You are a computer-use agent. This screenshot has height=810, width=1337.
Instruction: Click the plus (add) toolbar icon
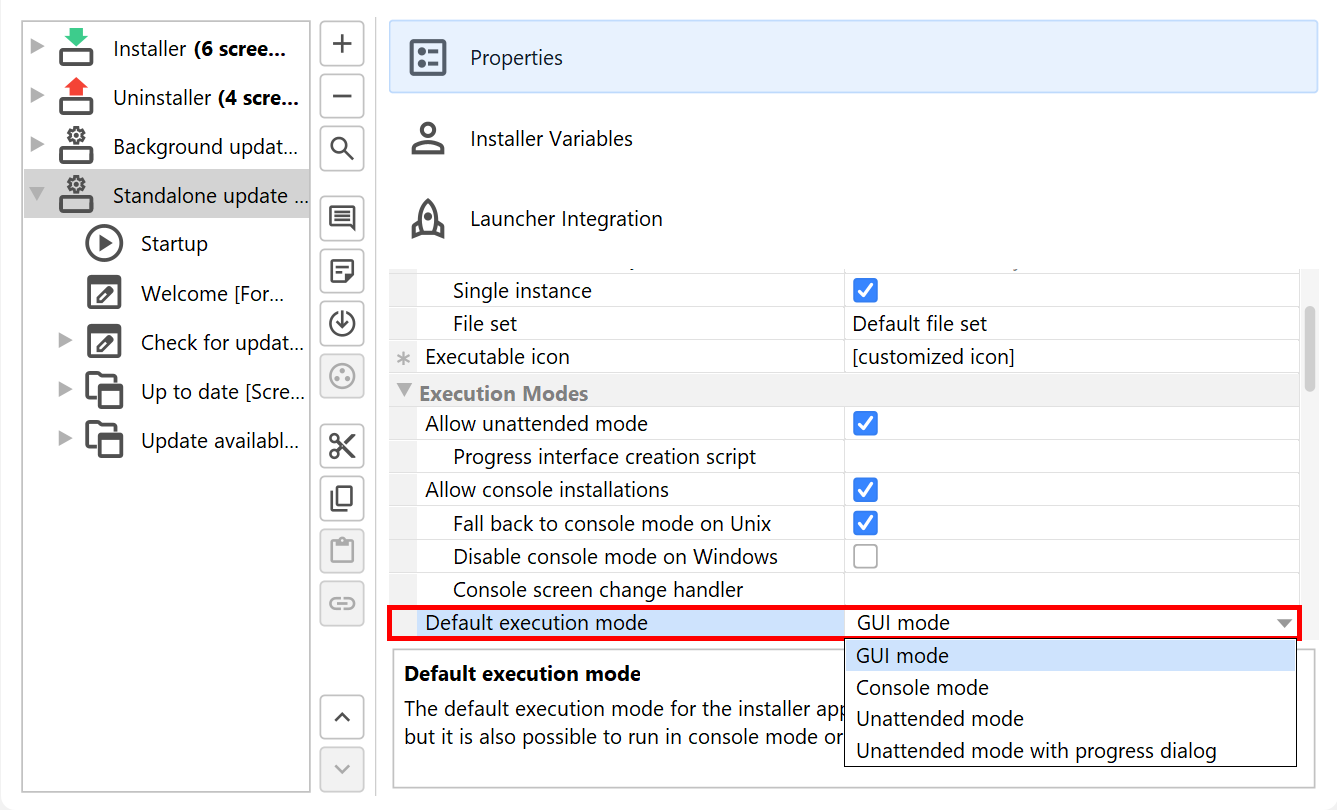(342, 44)
